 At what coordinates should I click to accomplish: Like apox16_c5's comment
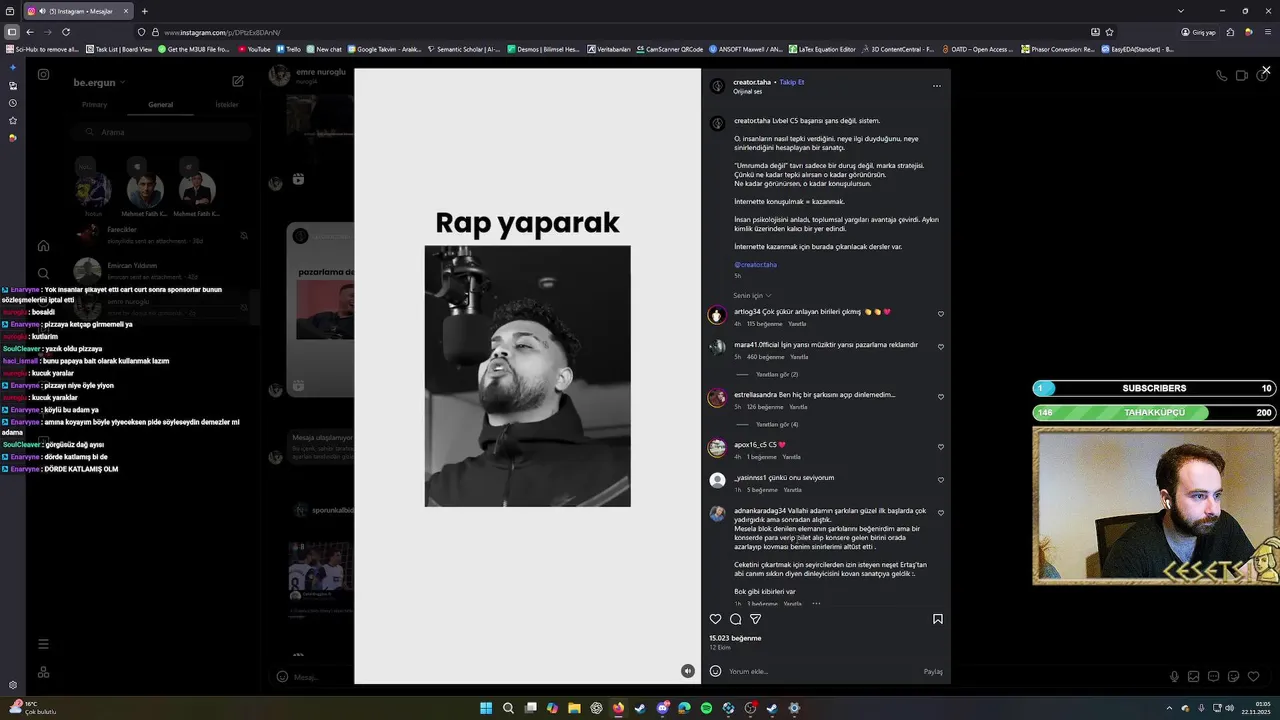click(941, 447)
